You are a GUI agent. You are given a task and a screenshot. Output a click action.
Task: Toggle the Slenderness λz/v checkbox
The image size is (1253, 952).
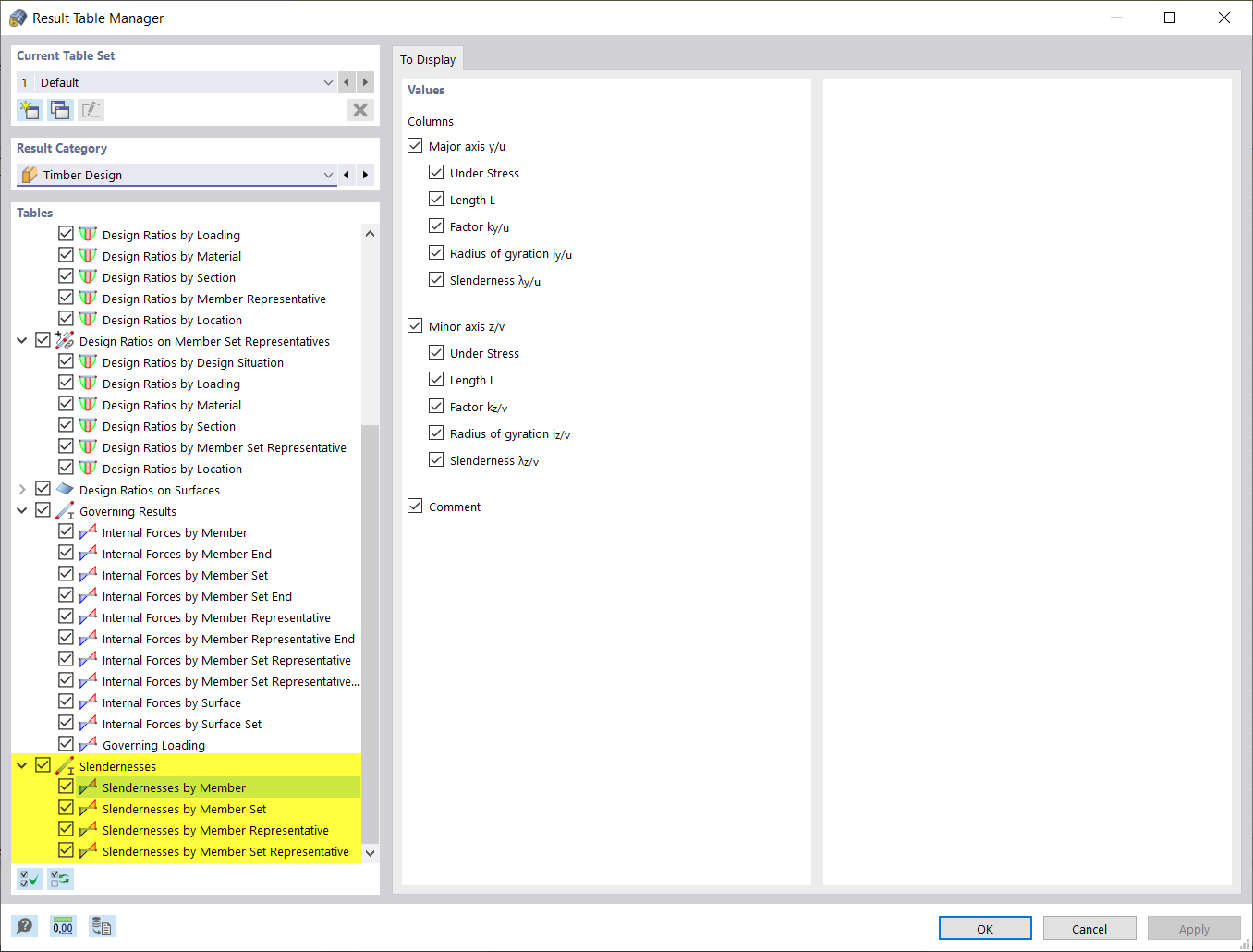click(436, 459)
